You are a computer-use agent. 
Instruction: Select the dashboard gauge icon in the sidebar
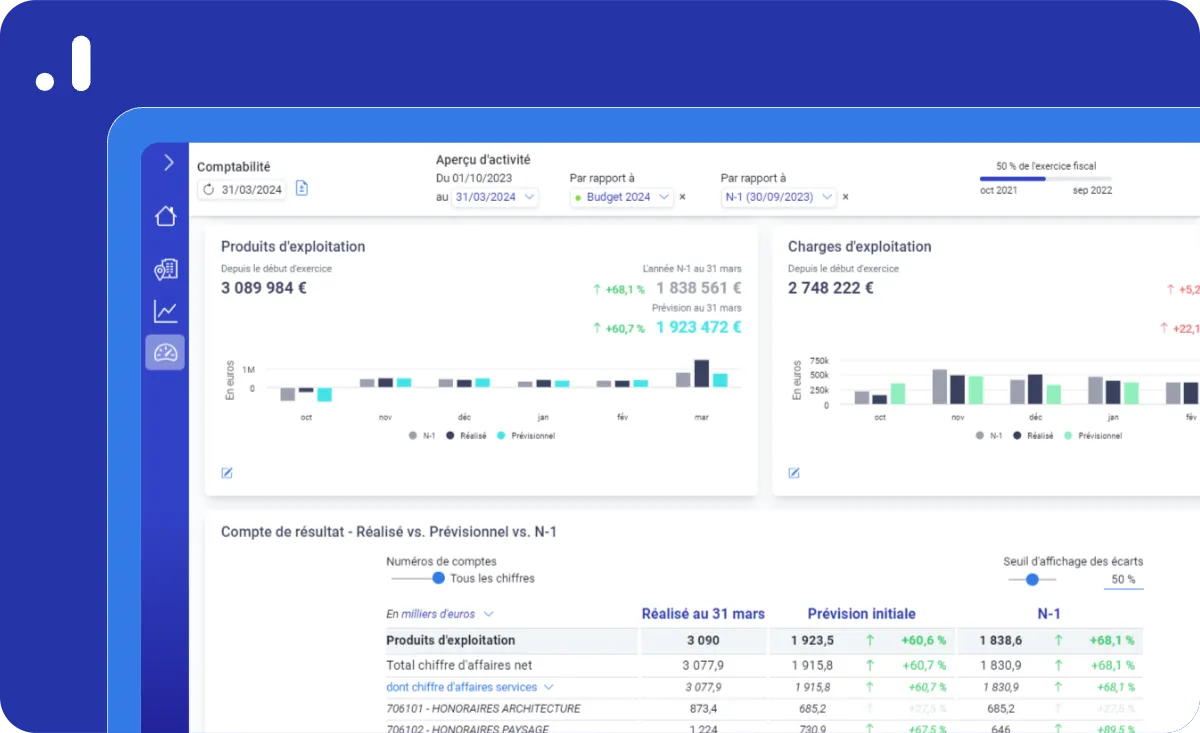[x=165, y=352]
